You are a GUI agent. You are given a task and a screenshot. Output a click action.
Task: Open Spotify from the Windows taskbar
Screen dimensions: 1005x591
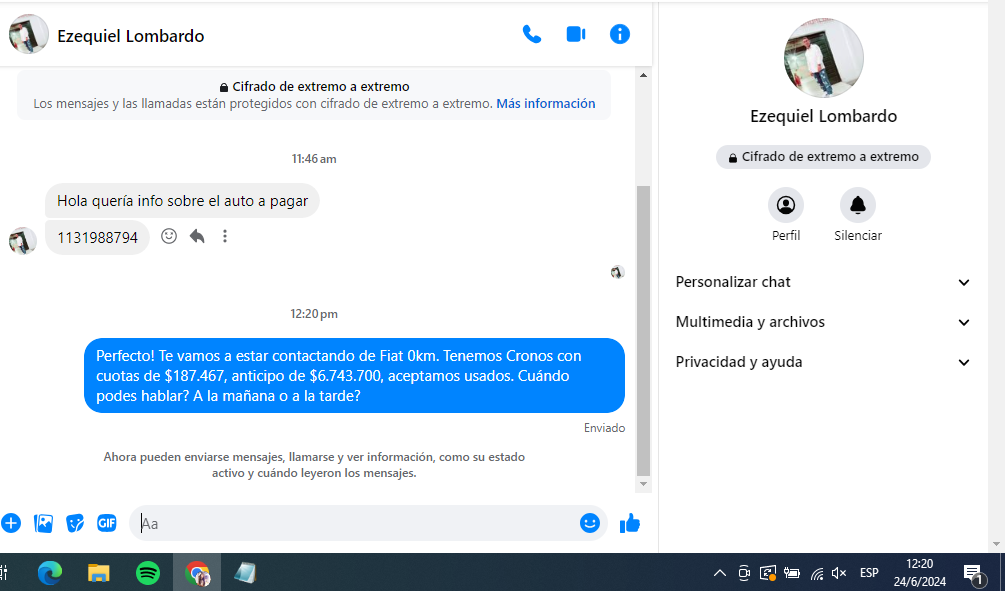tap(147, 573)
